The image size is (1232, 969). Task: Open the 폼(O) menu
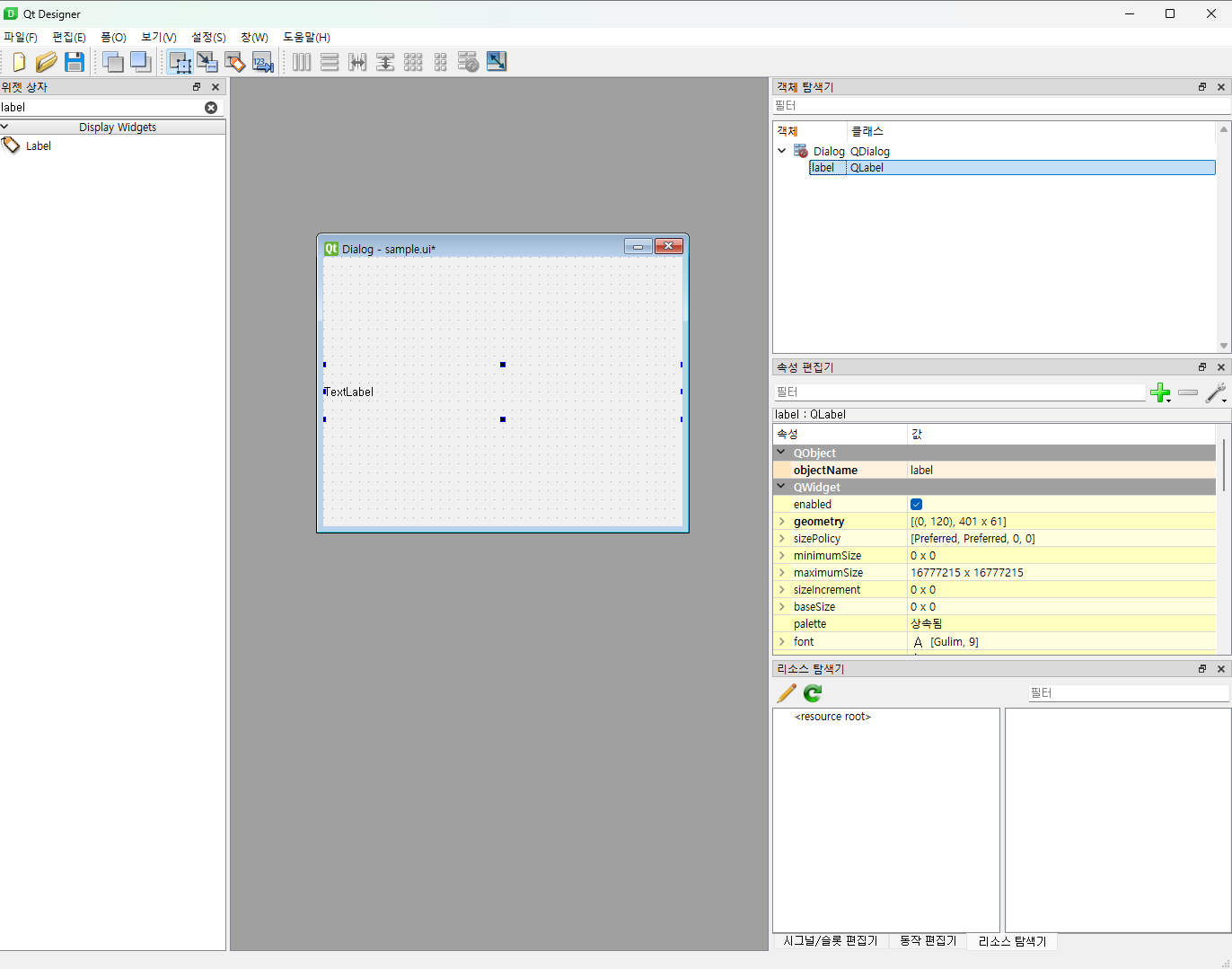[x=113, y=37]
